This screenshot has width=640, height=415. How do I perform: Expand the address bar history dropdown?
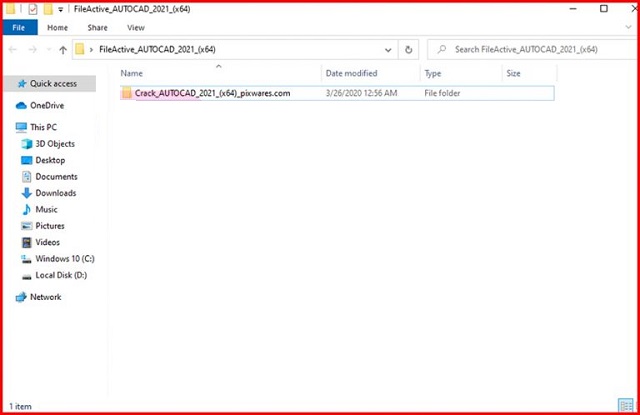pos(388,50)
